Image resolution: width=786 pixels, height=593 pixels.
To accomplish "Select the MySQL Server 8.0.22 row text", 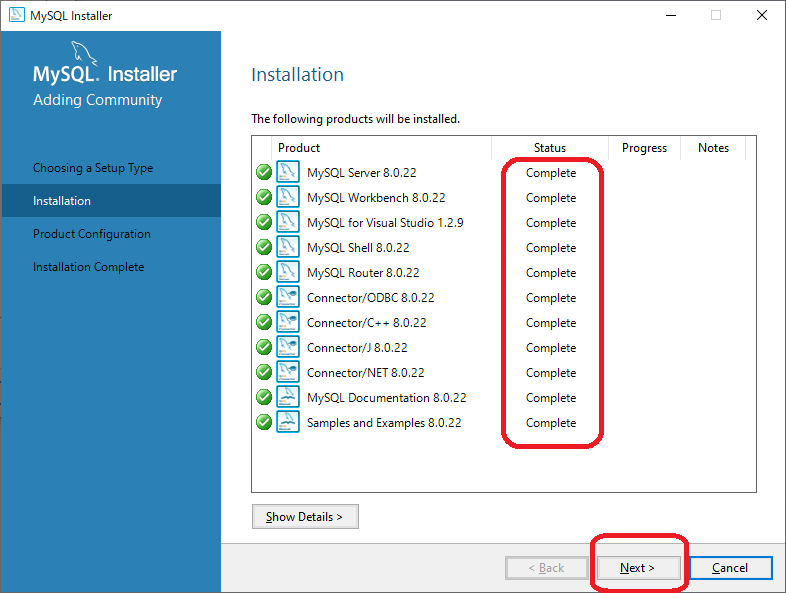I will tap(361, 173).
